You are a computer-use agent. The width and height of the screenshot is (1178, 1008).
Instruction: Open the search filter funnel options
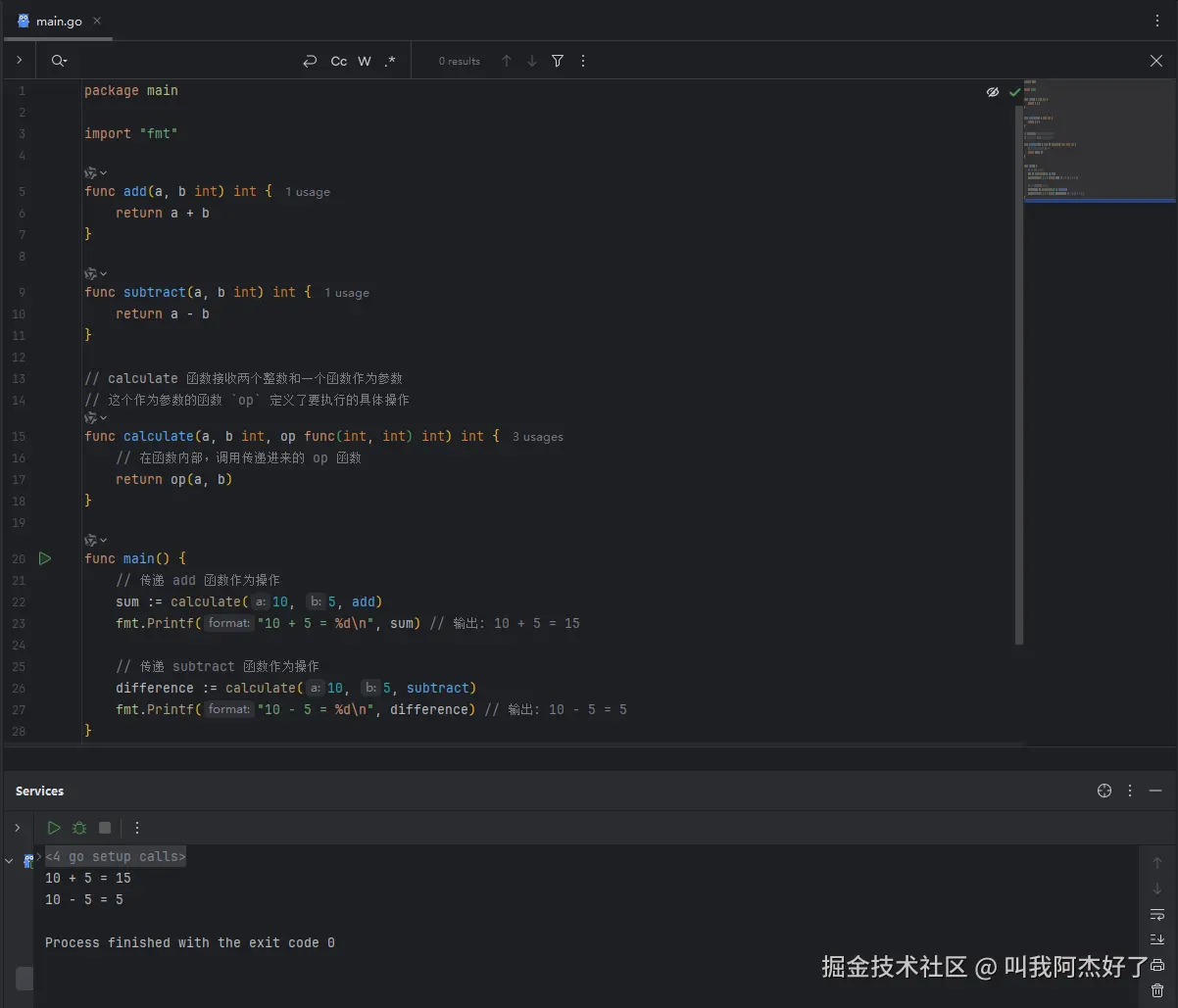coord(558,61)
